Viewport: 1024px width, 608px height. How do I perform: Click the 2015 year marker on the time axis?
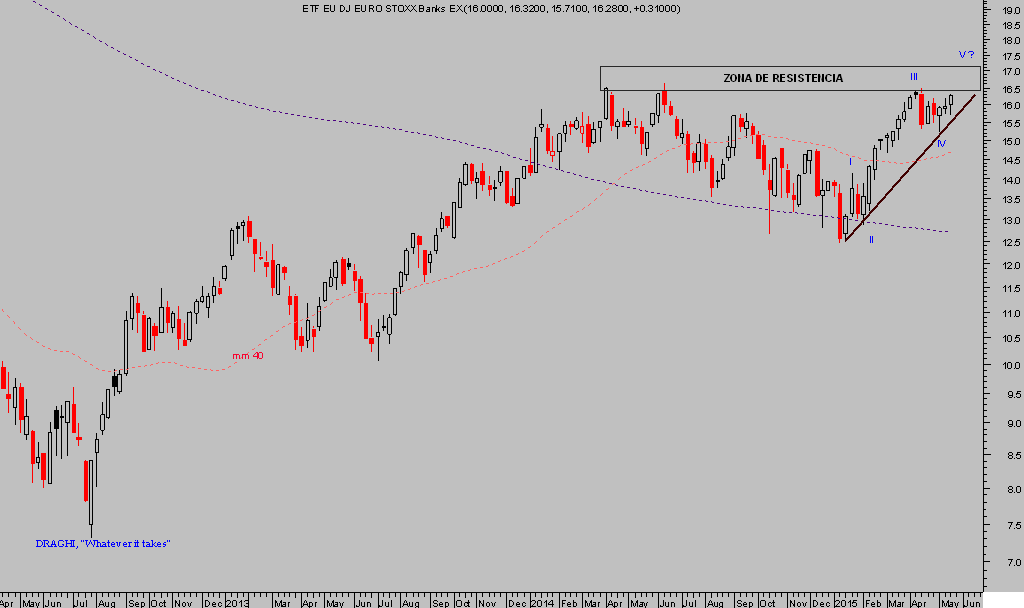846,603
